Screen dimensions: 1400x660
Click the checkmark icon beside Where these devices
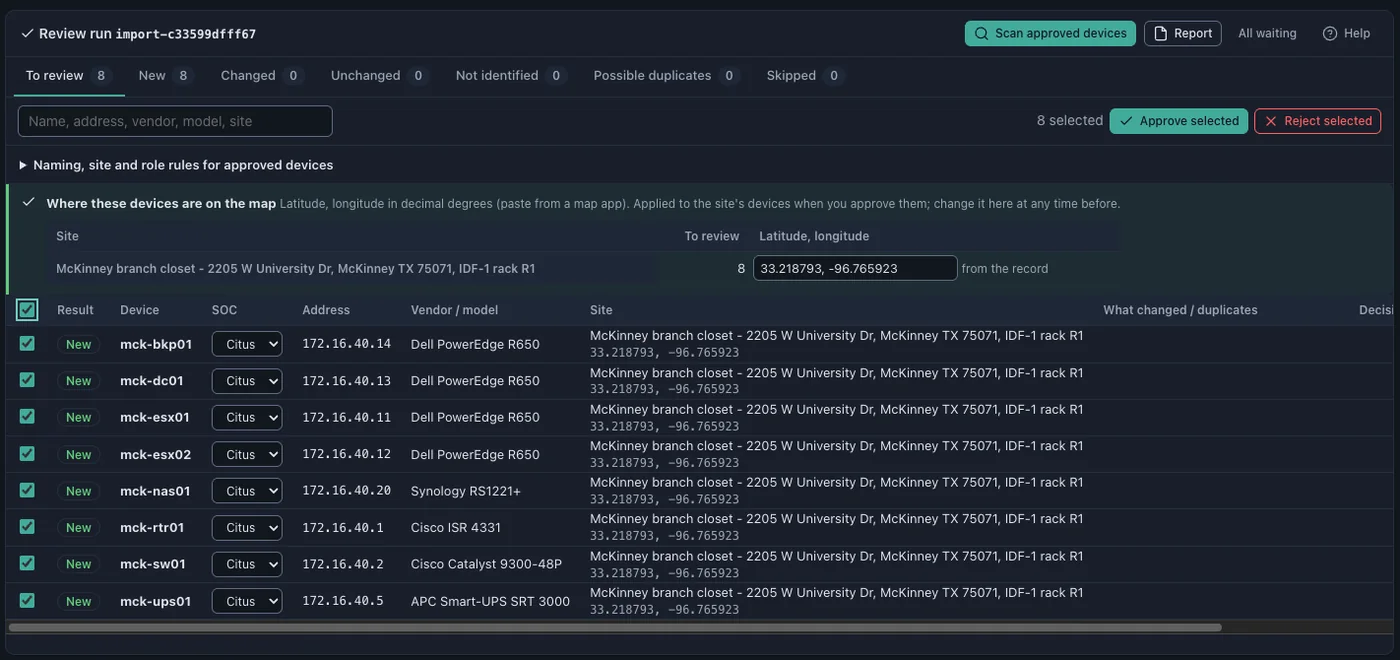pos(28,202)
